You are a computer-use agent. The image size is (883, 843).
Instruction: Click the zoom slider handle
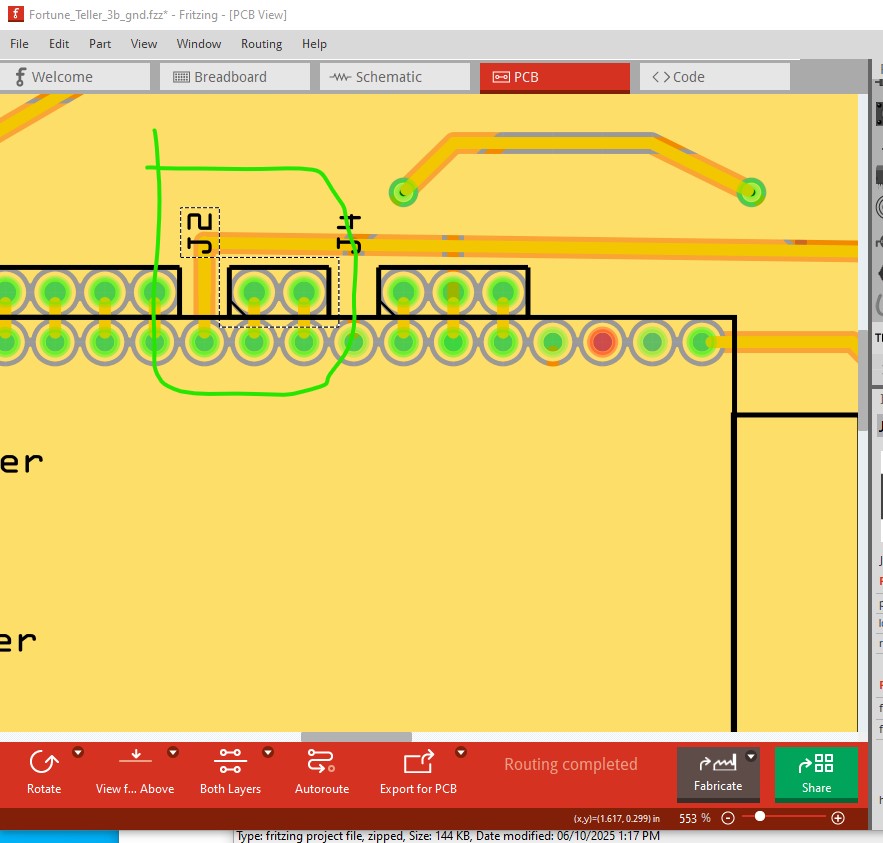(x=760, y=817)
